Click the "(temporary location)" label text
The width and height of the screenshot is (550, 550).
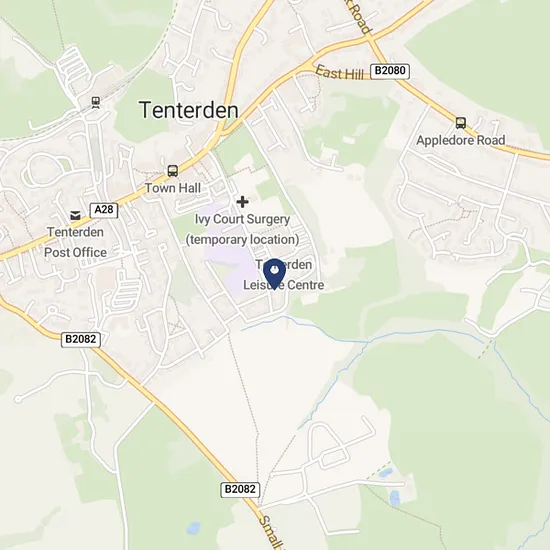pyautogui.click(x=242, y=240)
